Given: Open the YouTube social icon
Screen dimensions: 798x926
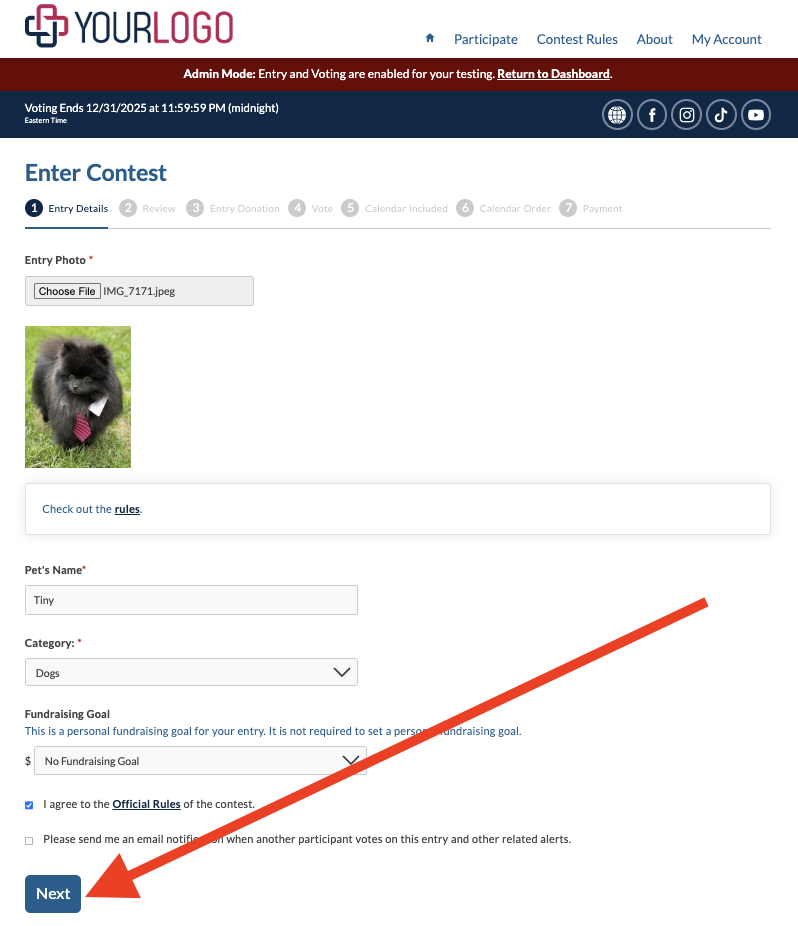Looking at the screenshot, I should 756,115.
